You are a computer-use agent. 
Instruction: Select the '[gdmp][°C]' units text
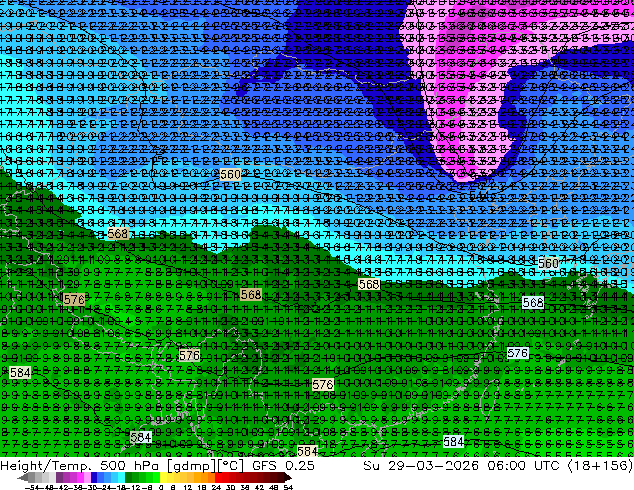coord(206,466)
